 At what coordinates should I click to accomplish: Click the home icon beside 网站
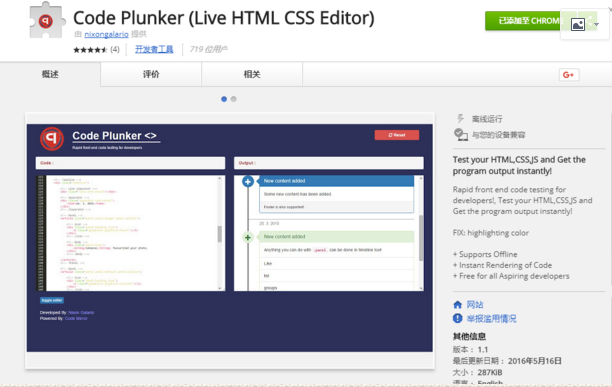[457, 305]
